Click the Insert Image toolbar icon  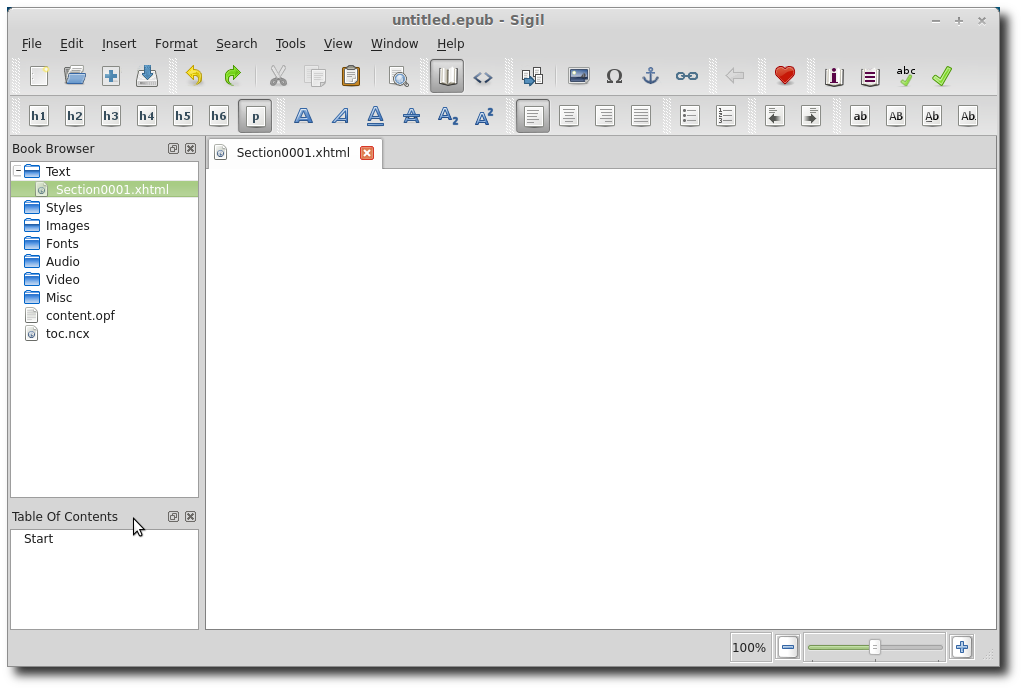tap(578, 76)
